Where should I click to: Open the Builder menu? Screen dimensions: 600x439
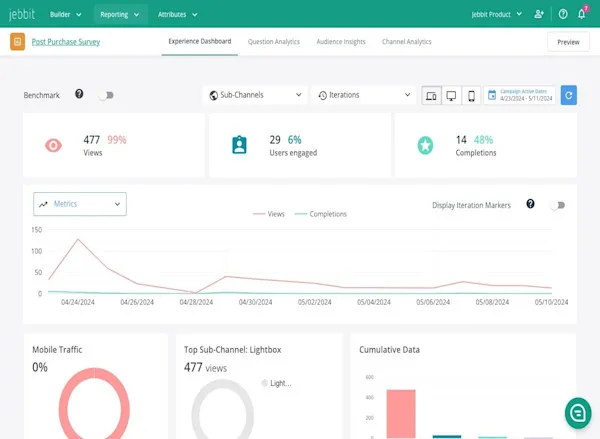coord(65,15)
